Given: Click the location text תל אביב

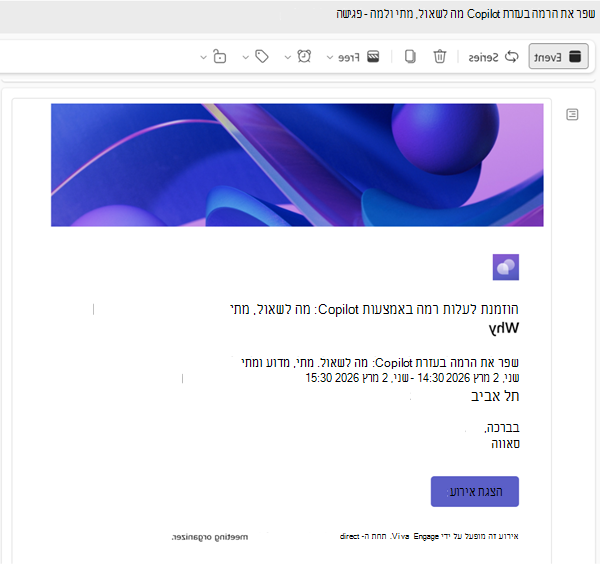Looking at the screenshot, I should click(495, 396).
